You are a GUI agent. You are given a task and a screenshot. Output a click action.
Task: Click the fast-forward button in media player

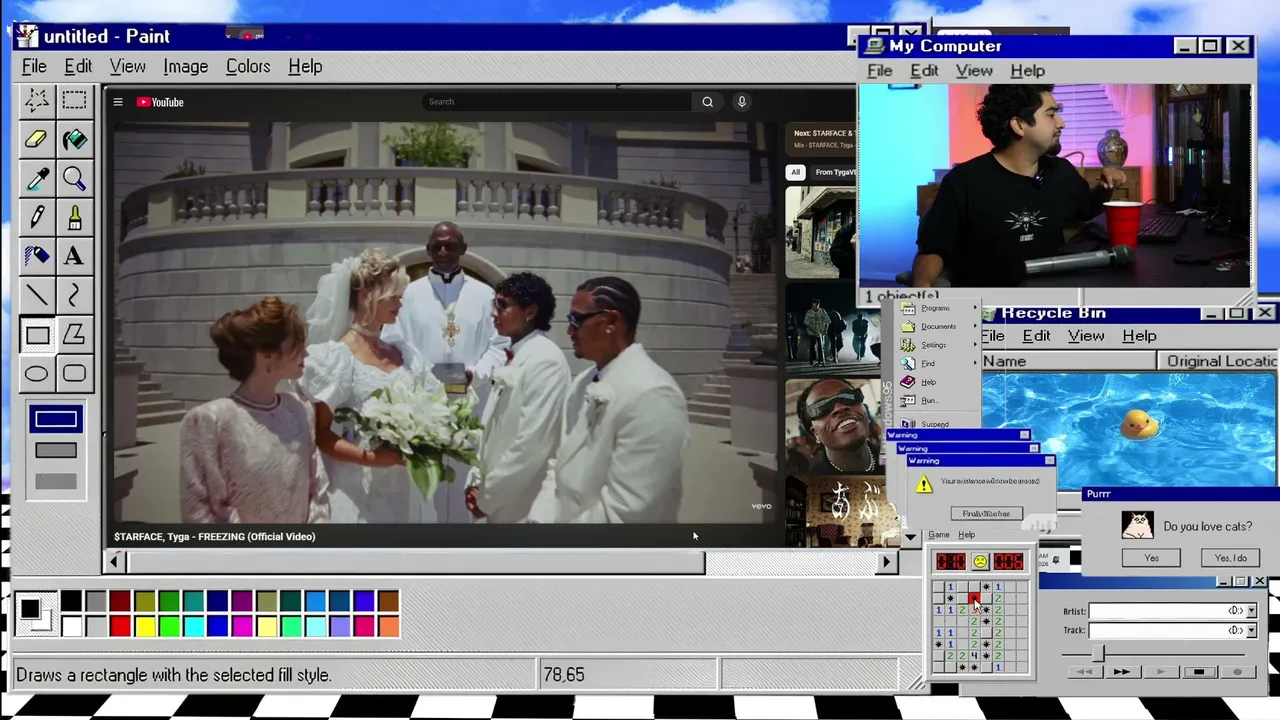click(x=1121, y=672)
